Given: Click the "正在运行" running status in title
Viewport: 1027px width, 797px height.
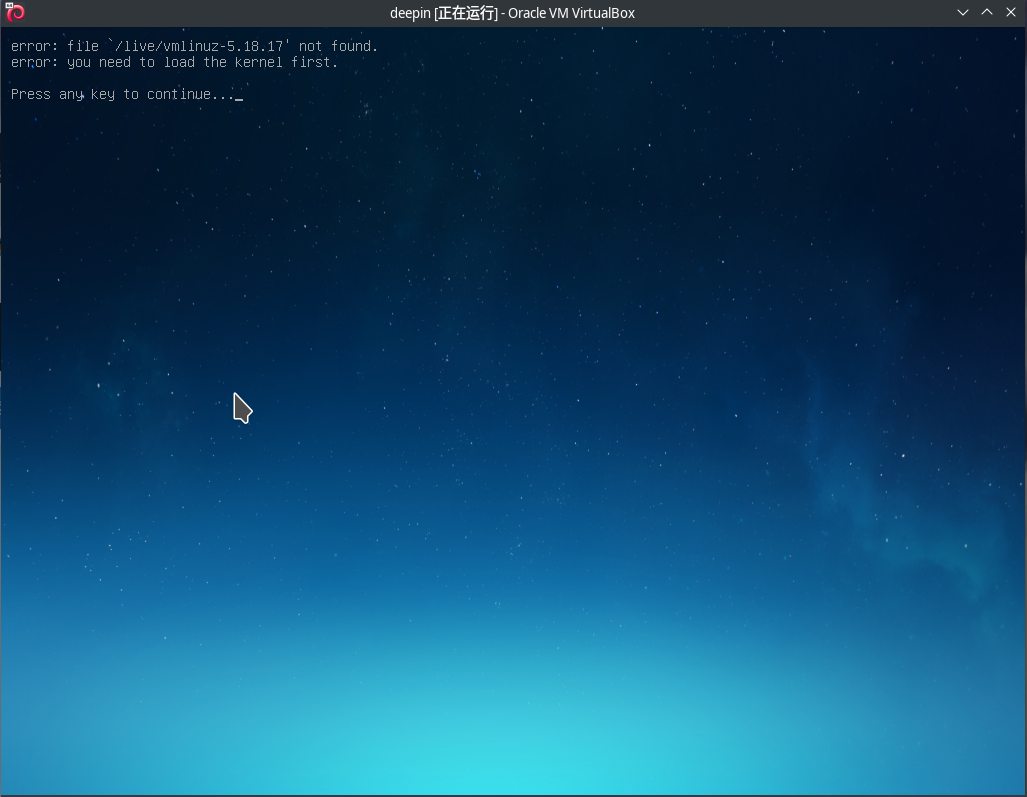Looking at the screenshot, I should click(466, 13).
